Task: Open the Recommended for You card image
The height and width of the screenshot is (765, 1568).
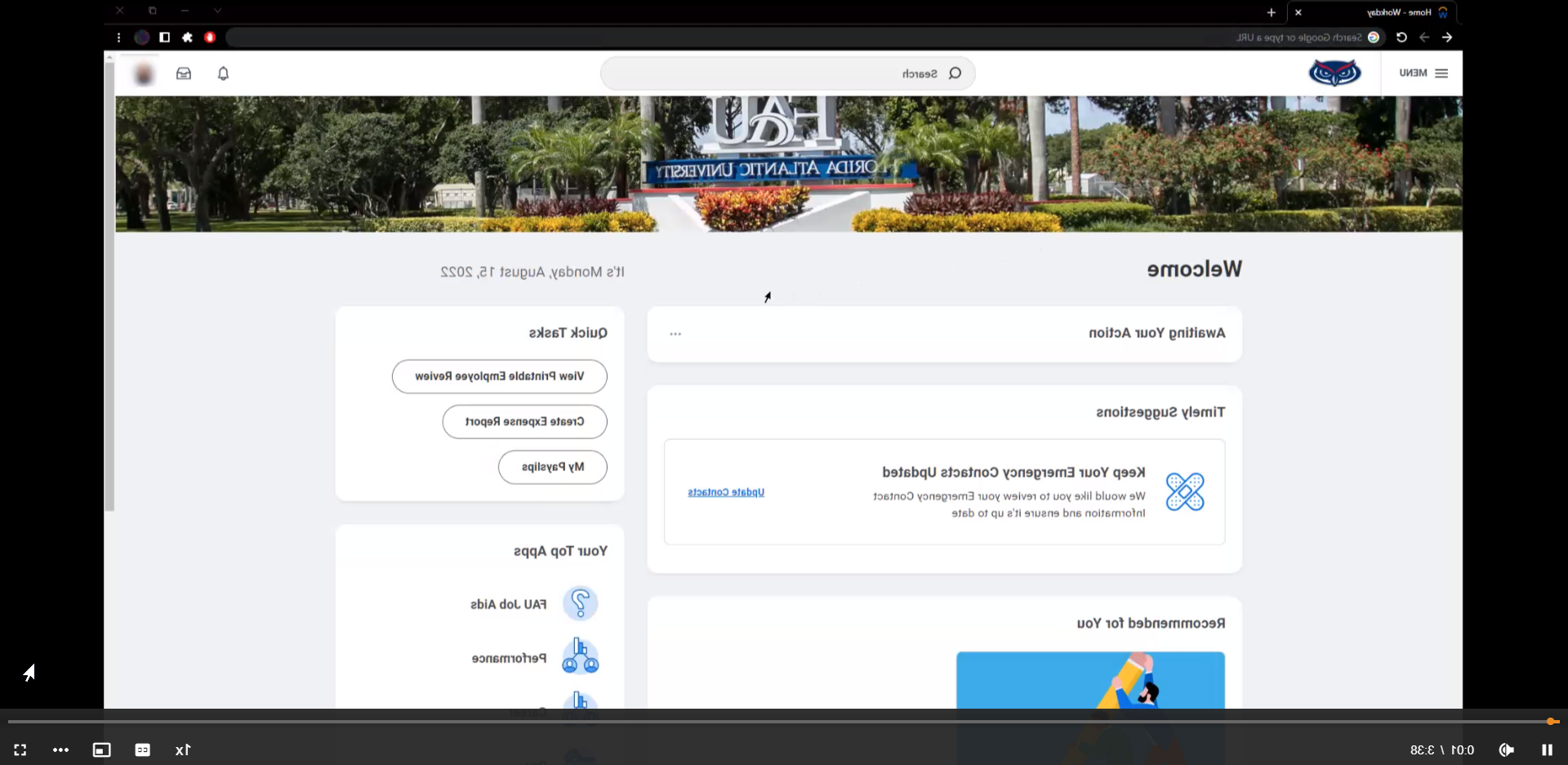Action: [1090, 680]
